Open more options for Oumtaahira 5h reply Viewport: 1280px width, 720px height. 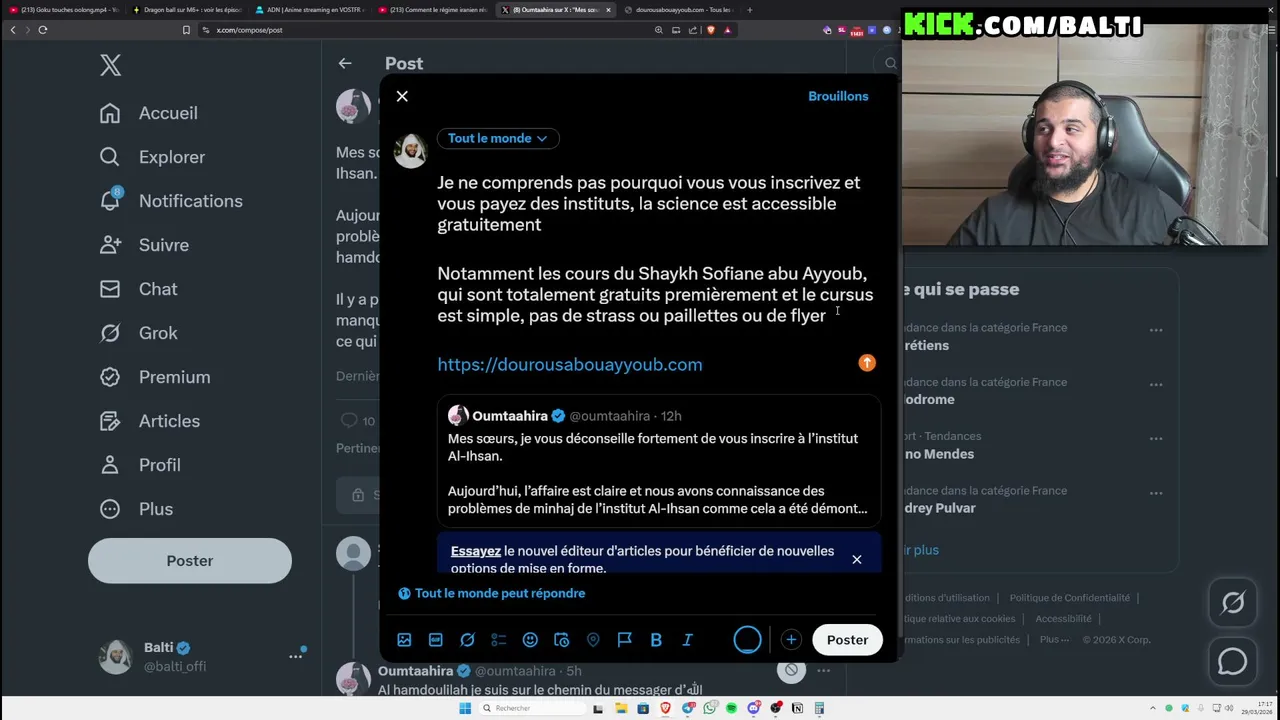coord(823,671)
